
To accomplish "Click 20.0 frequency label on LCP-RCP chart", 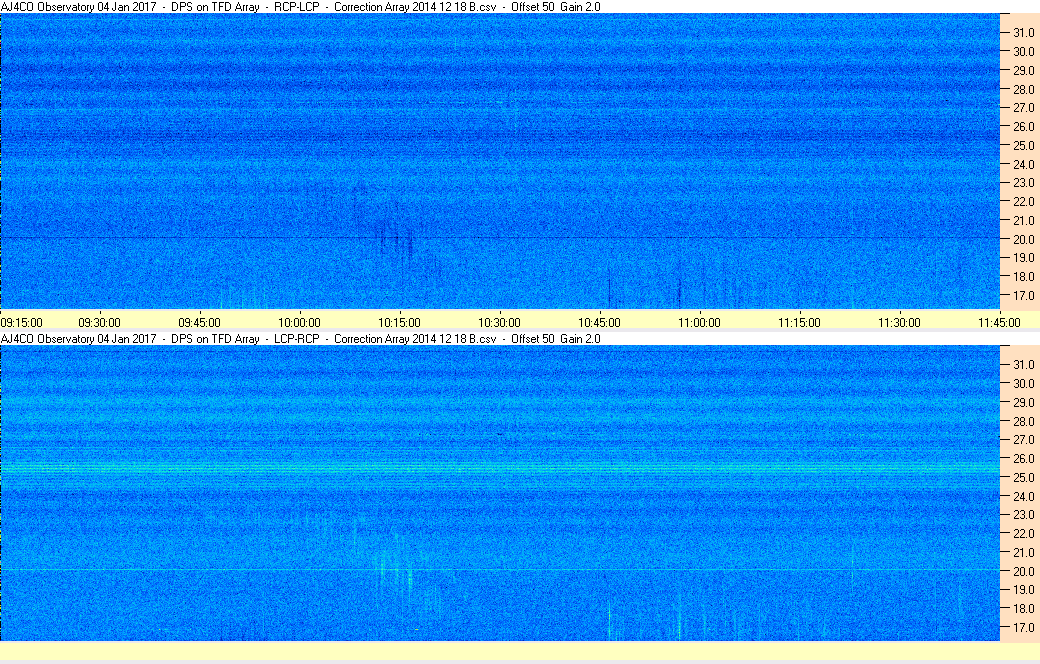I will [1023, 571].
